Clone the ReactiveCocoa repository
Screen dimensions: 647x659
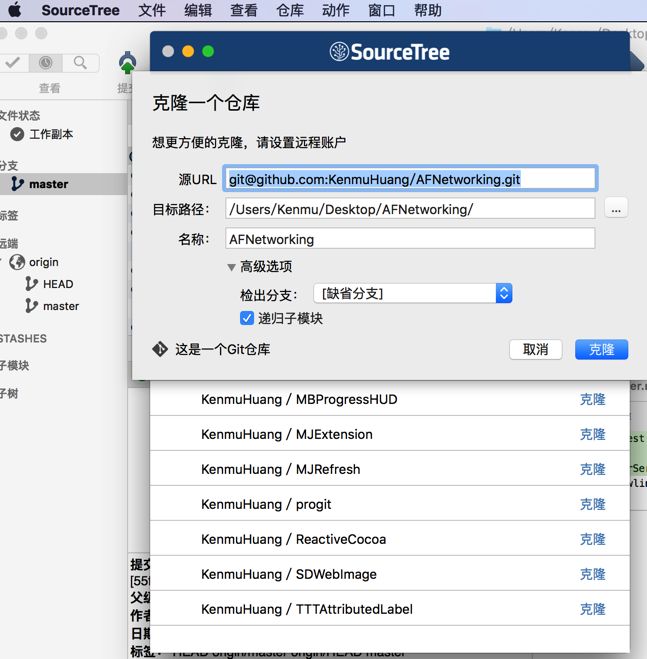point(592,539)
